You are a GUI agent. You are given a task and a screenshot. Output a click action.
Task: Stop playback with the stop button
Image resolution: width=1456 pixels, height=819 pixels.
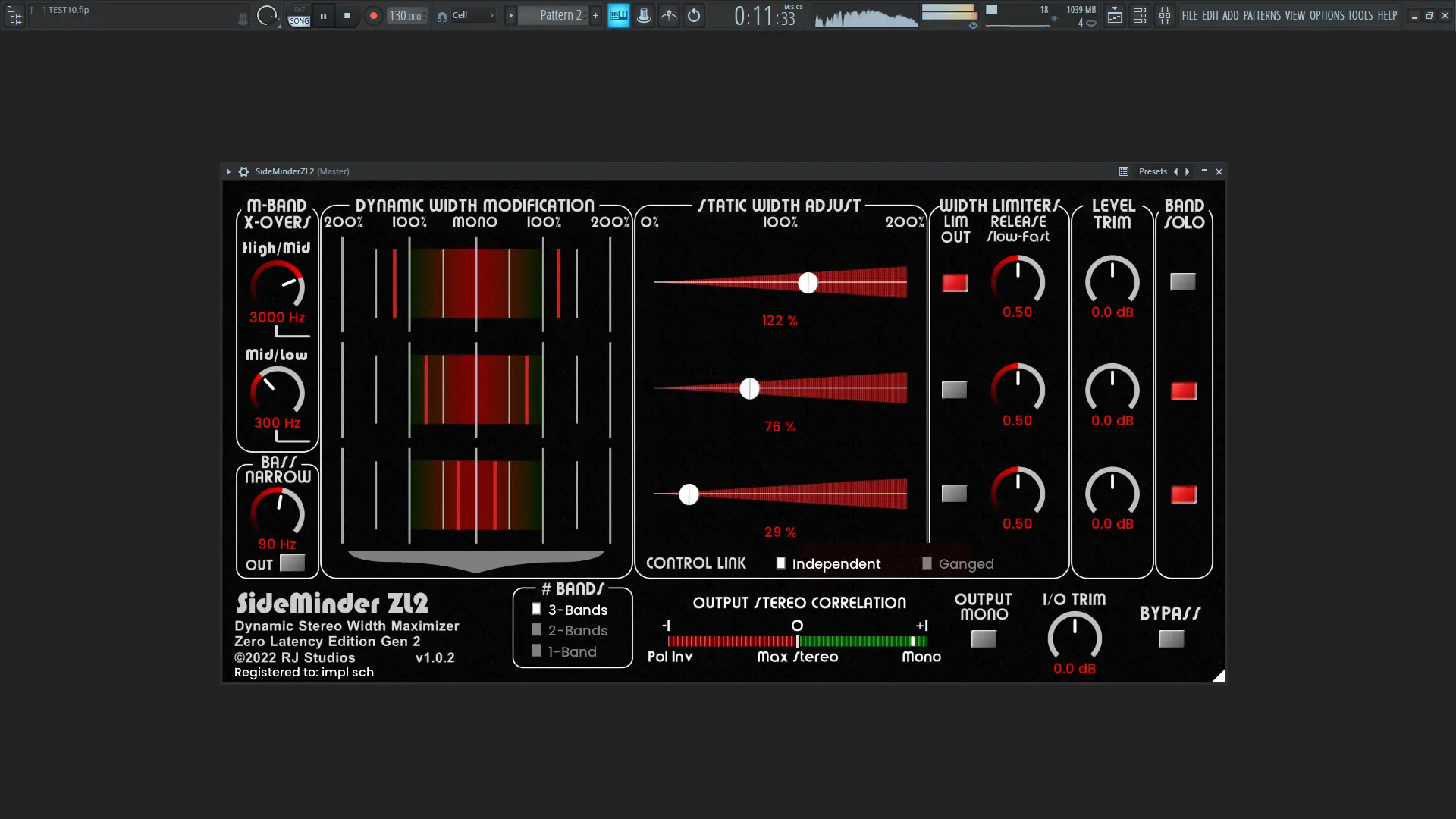pyautogui.click(x=347, y=15)
